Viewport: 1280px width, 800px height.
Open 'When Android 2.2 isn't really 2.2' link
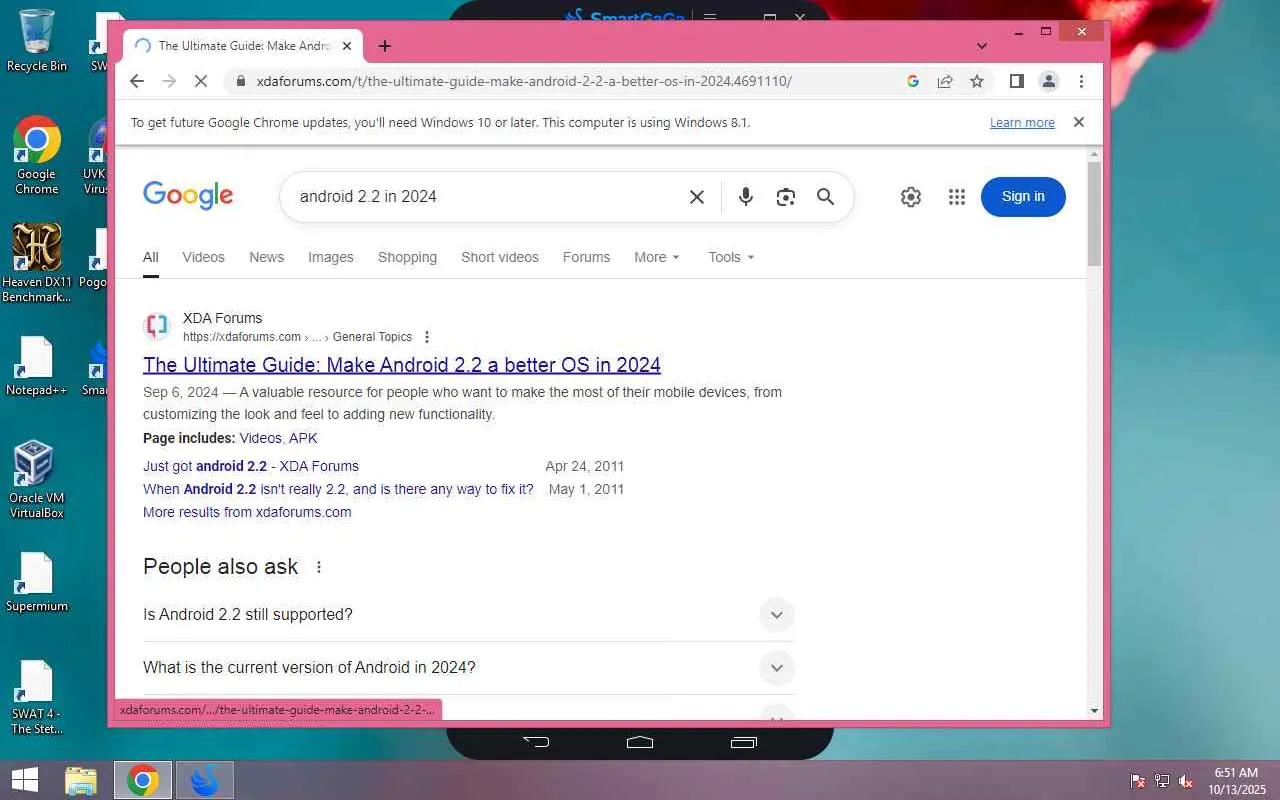click(x=338, y=489)
